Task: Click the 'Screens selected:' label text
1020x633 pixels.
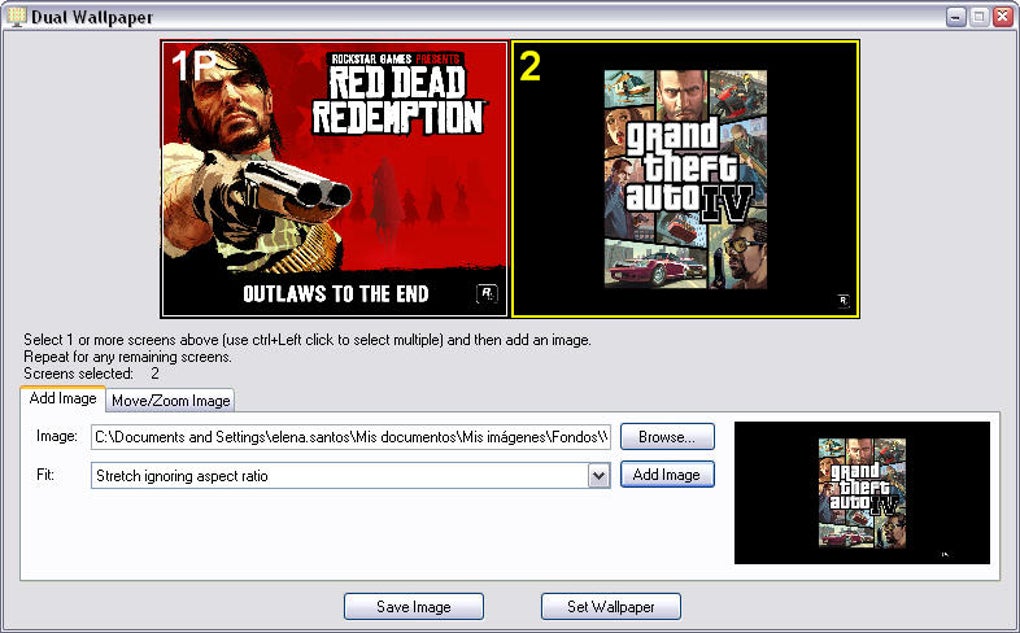Action: click(x=78, y=373)
